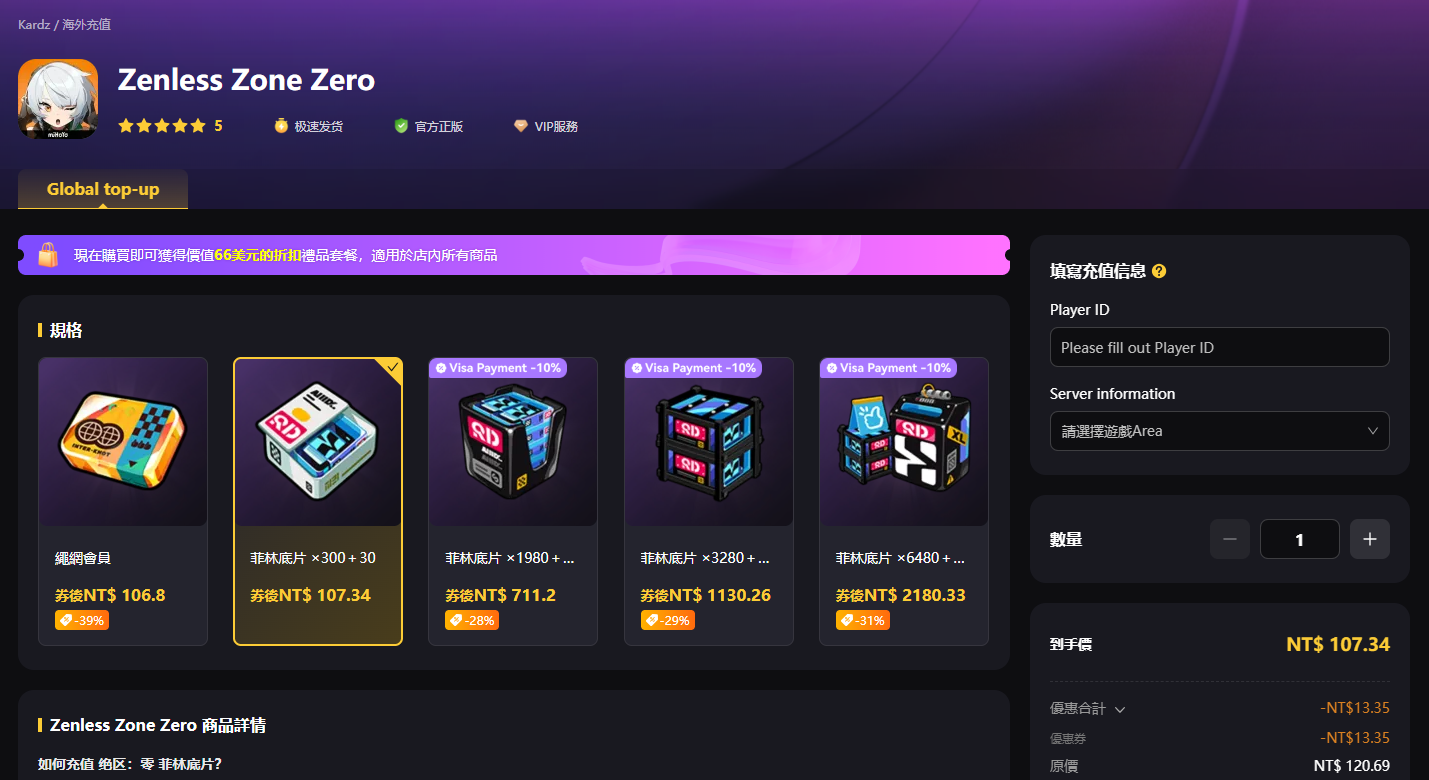Screen dimensions: 1429x780
Task: Switch to the Global top-up tab
Action: [x=103, y=189]
